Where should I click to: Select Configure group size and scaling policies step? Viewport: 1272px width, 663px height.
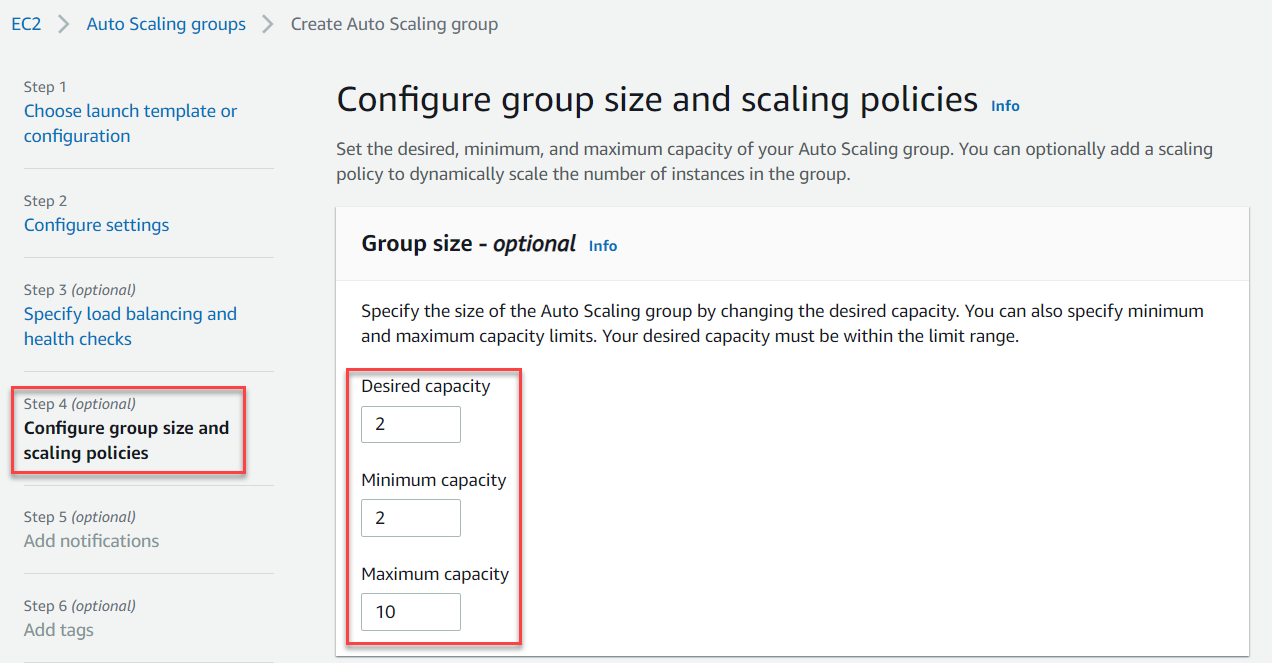(126, 440)
